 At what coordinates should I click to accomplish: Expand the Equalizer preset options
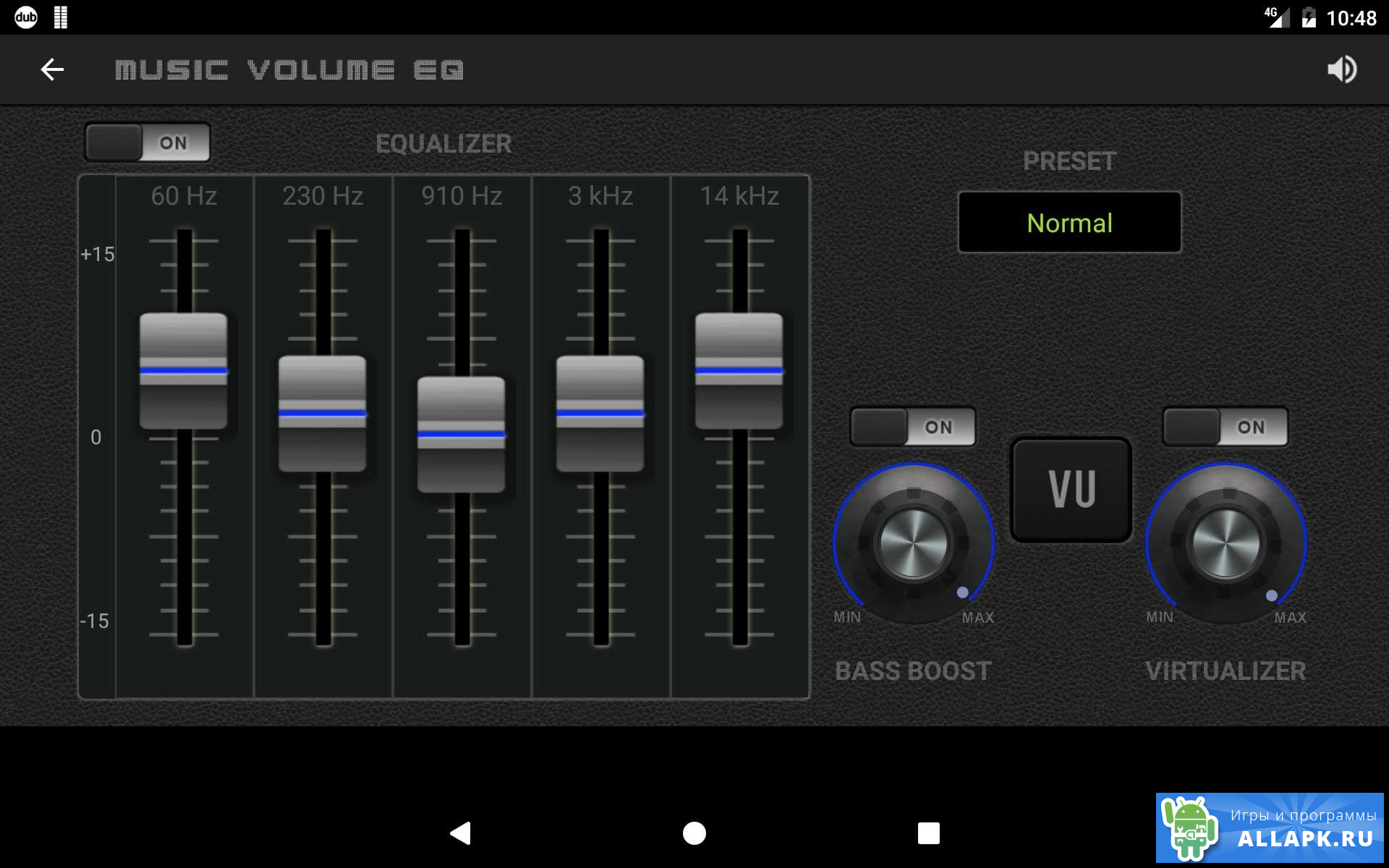click(1070, 222)
